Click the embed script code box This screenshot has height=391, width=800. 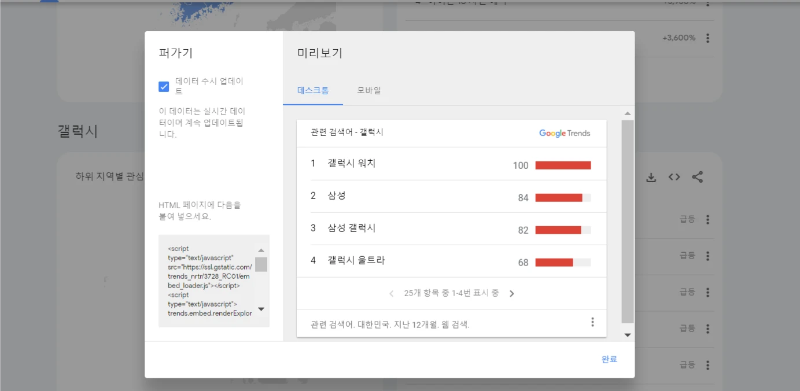pos(214,281)
